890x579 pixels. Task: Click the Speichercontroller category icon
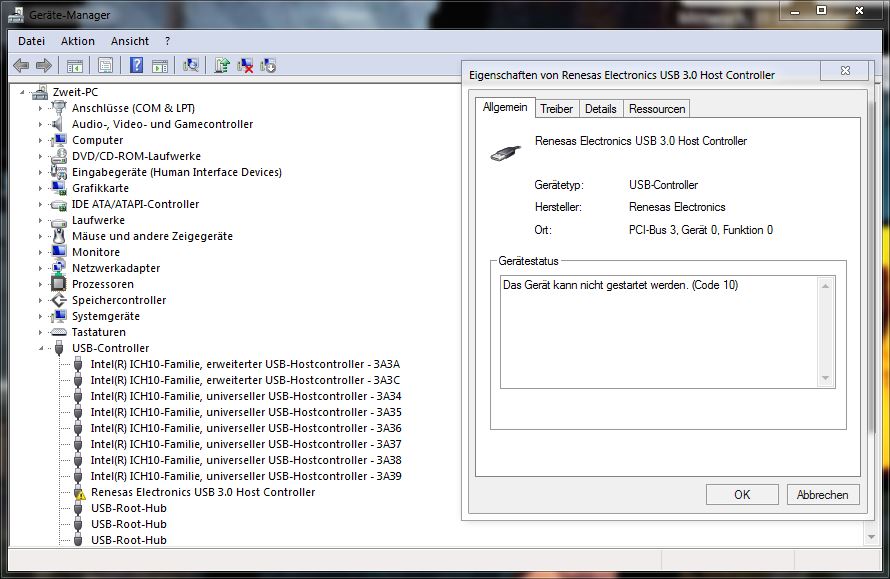[x=58, y=300]
